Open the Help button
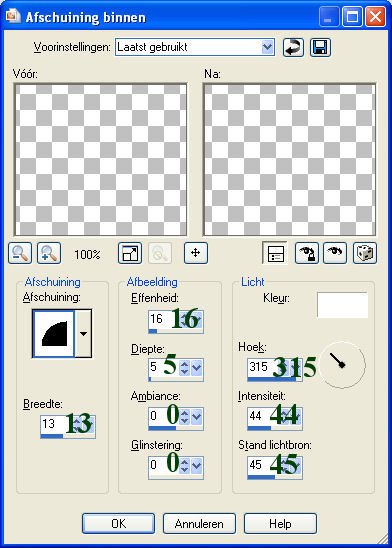 (280, 524)
